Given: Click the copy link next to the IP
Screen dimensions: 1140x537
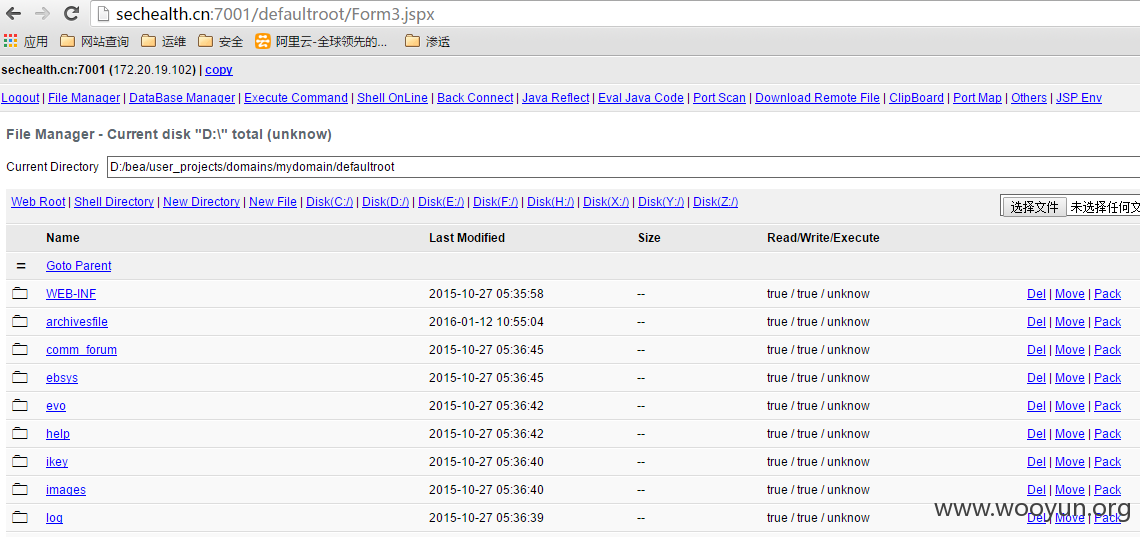Looking at the screenshot, I should (219, 70).
